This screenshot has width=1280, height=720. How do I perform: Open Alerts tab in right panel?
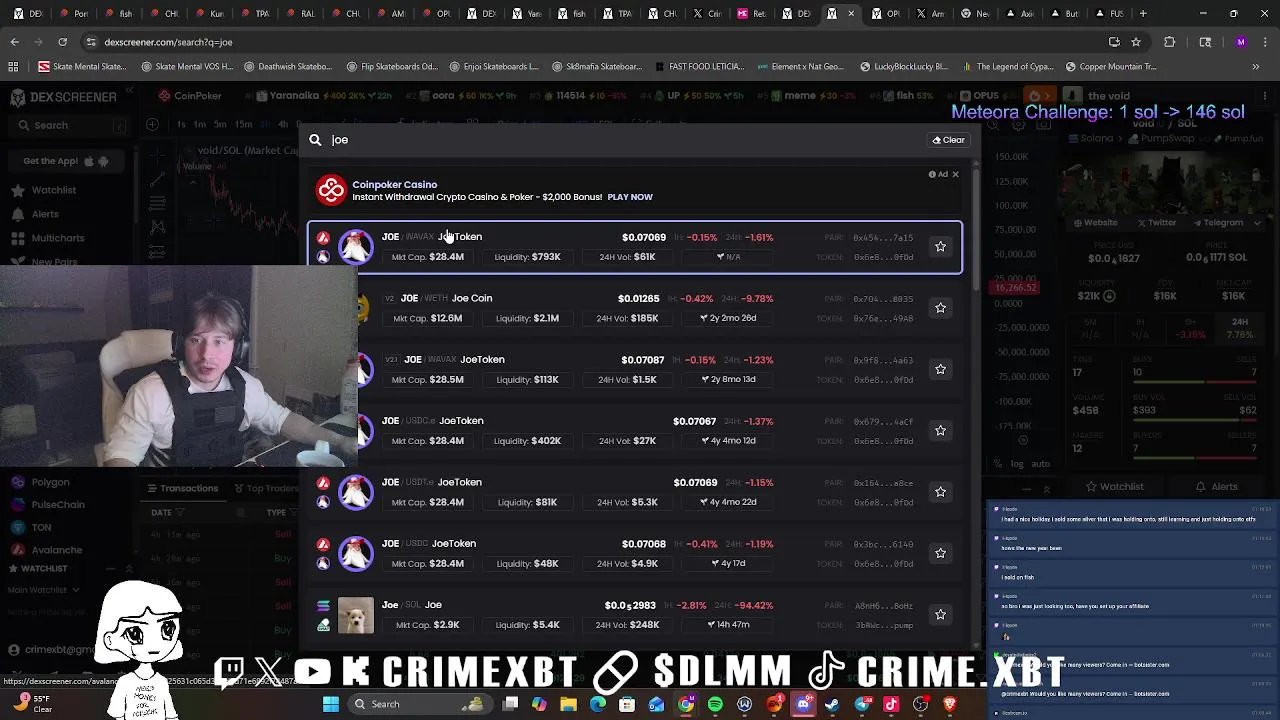[1217, 487]
